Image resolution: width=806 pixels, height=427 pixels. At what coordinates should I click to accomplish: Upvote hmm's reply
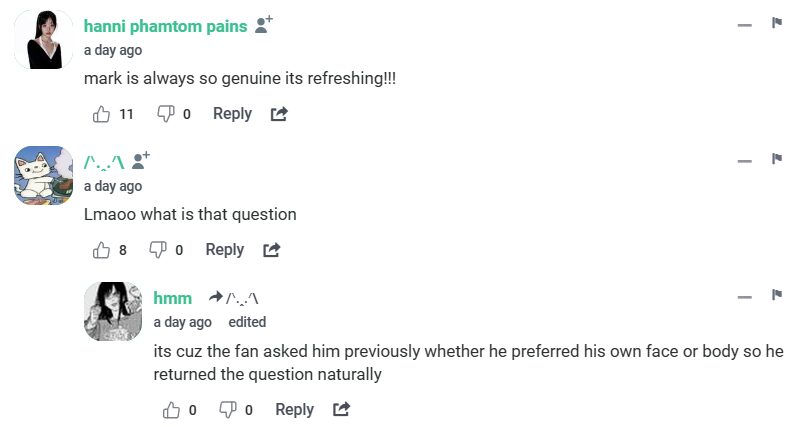[171, 410]
